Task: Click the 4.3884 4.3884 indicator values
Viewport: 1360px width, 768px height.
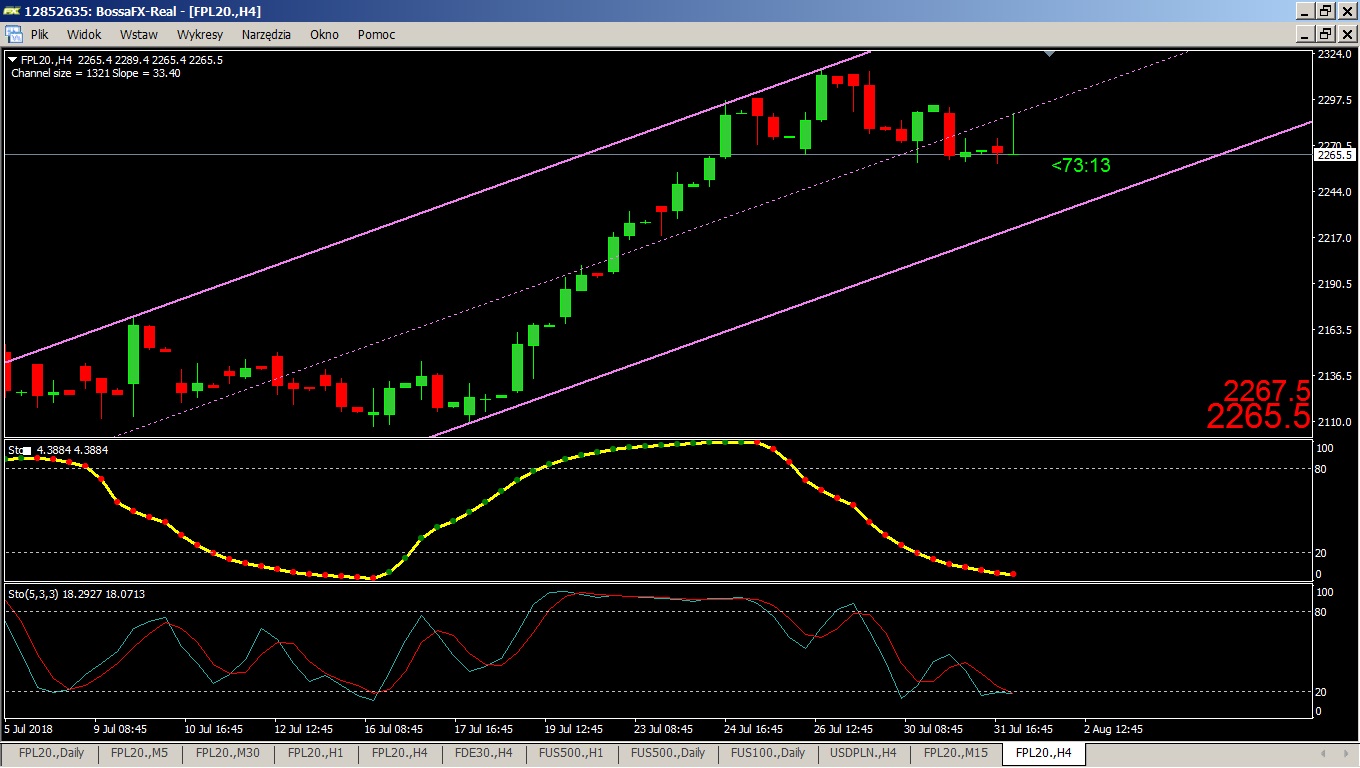Action: point(72,450)
